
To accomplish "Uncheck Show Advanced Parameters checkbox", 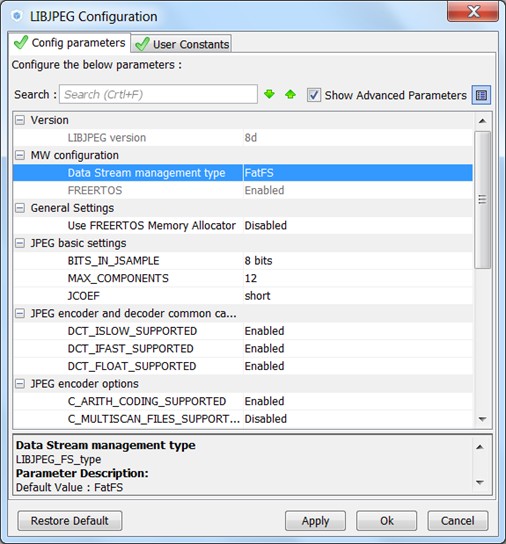I will 314,95.
